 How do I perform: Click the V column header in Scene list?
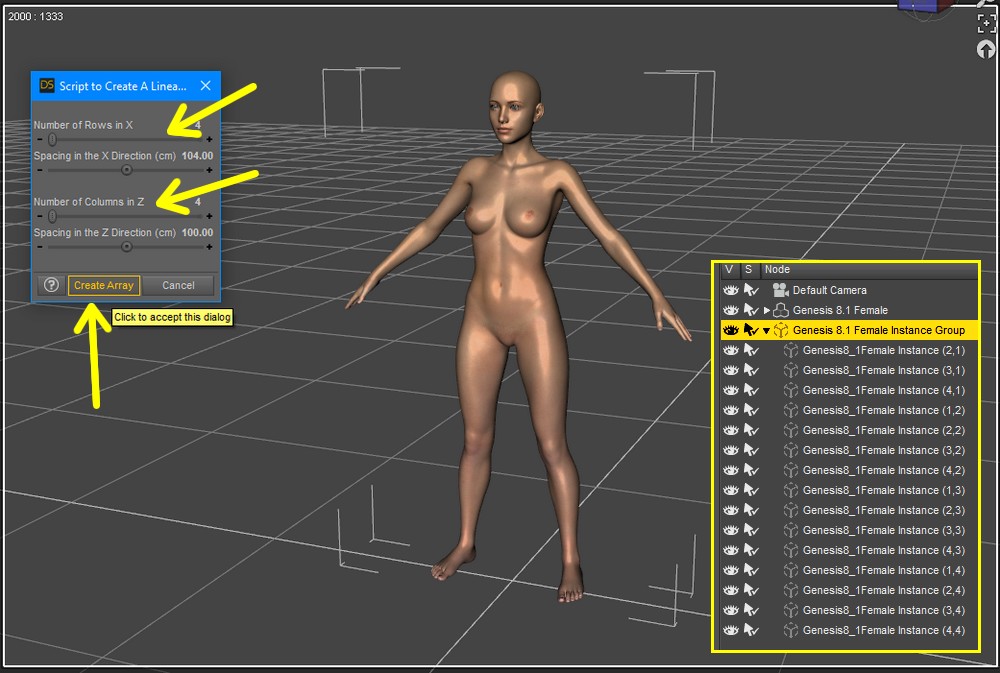pos(729,269)
